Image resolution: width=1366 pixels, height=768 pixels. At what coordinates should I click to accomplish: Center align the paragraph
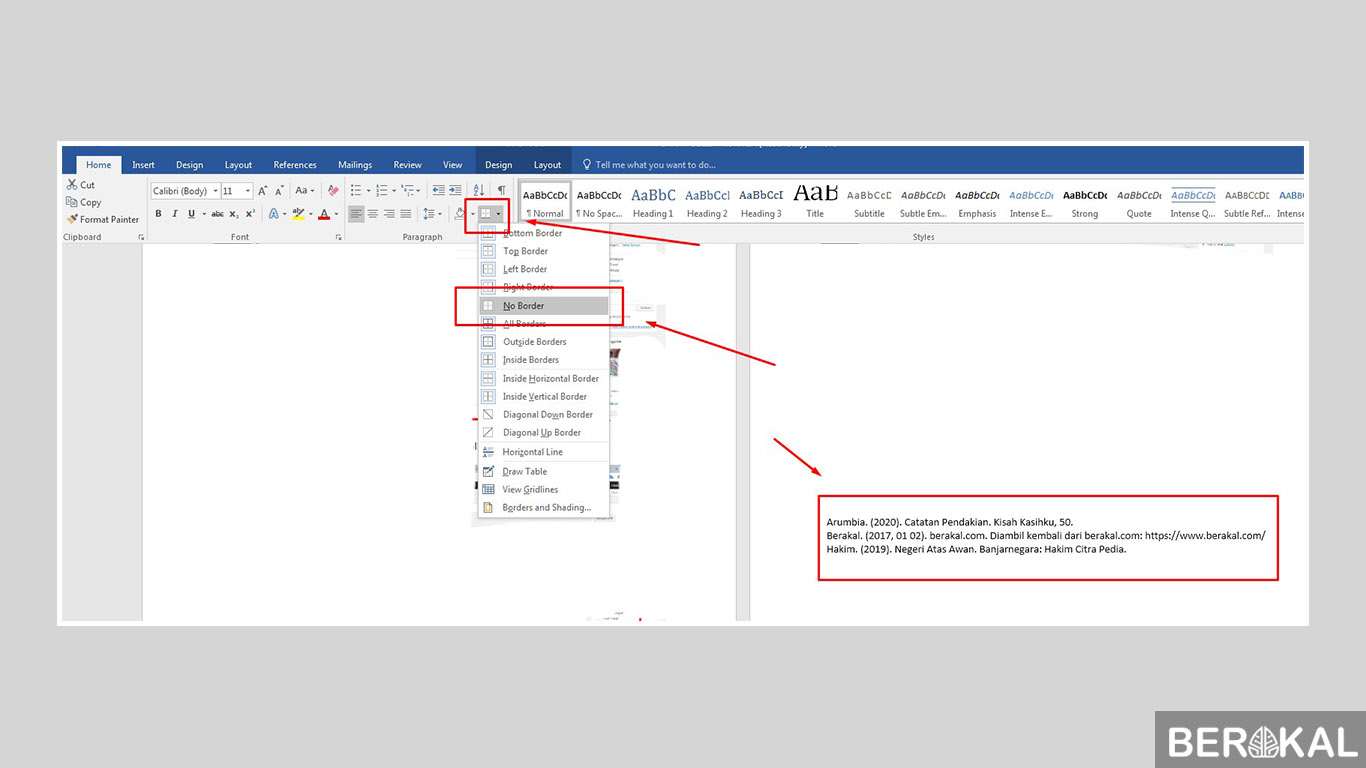click(x=372, y=214)
